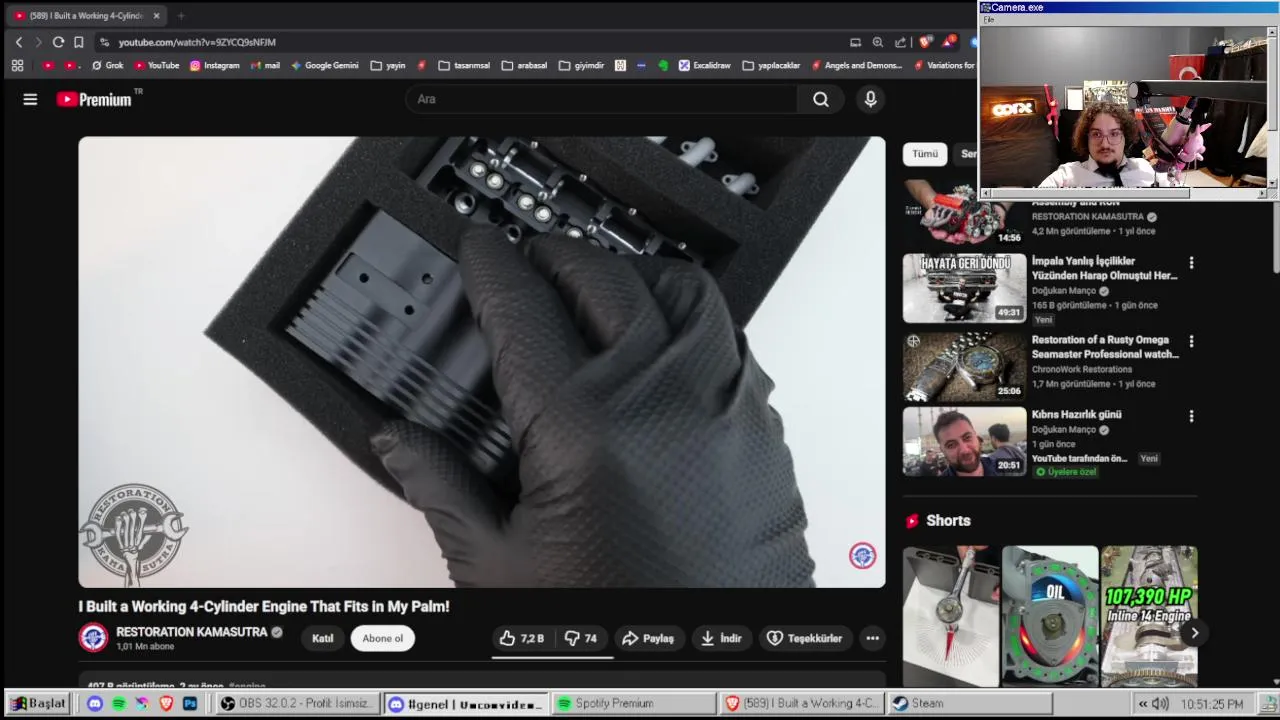The height and width of the screenshot is (720, 1280).
Task: Open options menu for İmpala video
Action: (1191, 263)
